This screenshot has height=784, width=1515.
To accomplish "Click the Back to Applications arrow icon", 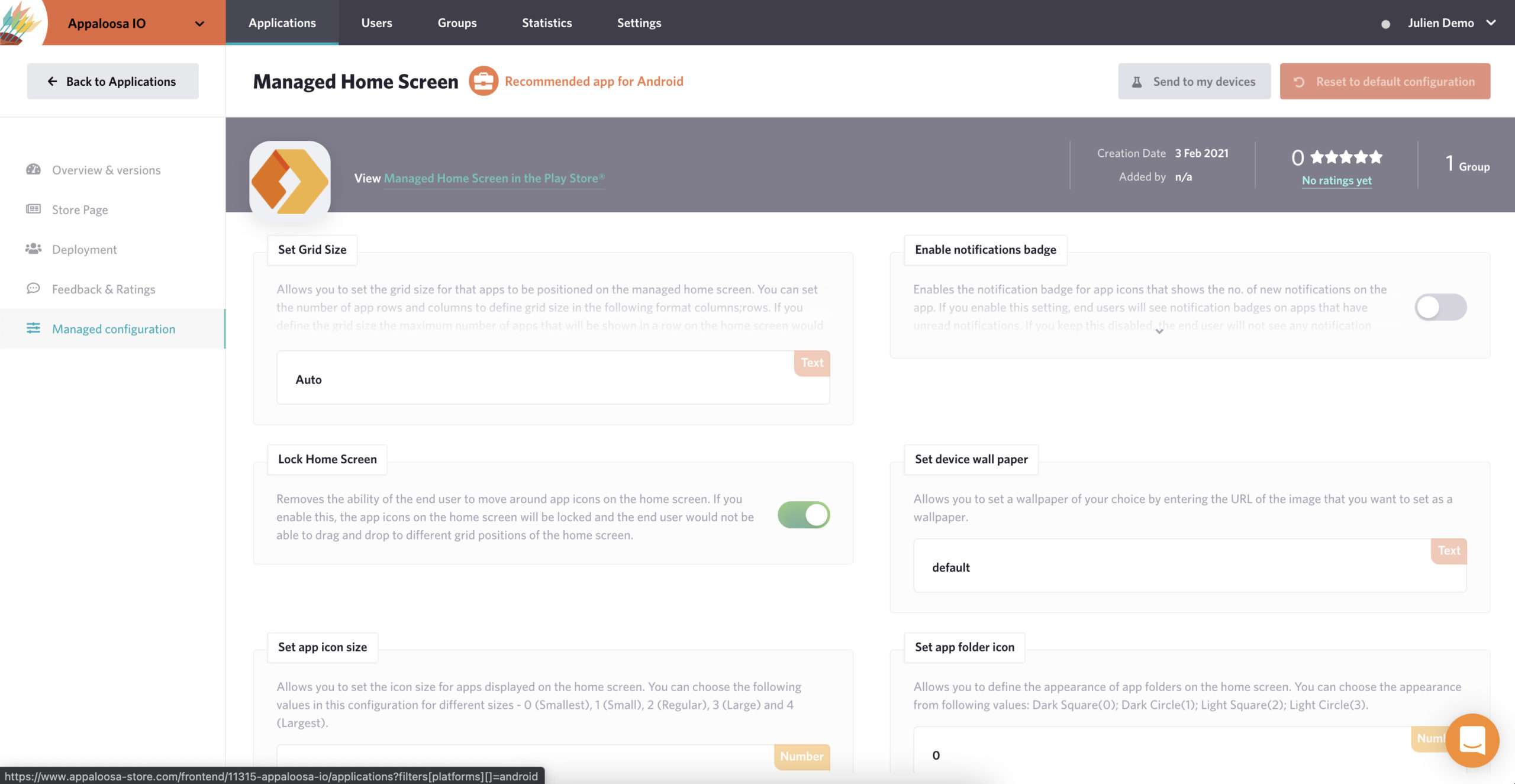I will (51, 81).
